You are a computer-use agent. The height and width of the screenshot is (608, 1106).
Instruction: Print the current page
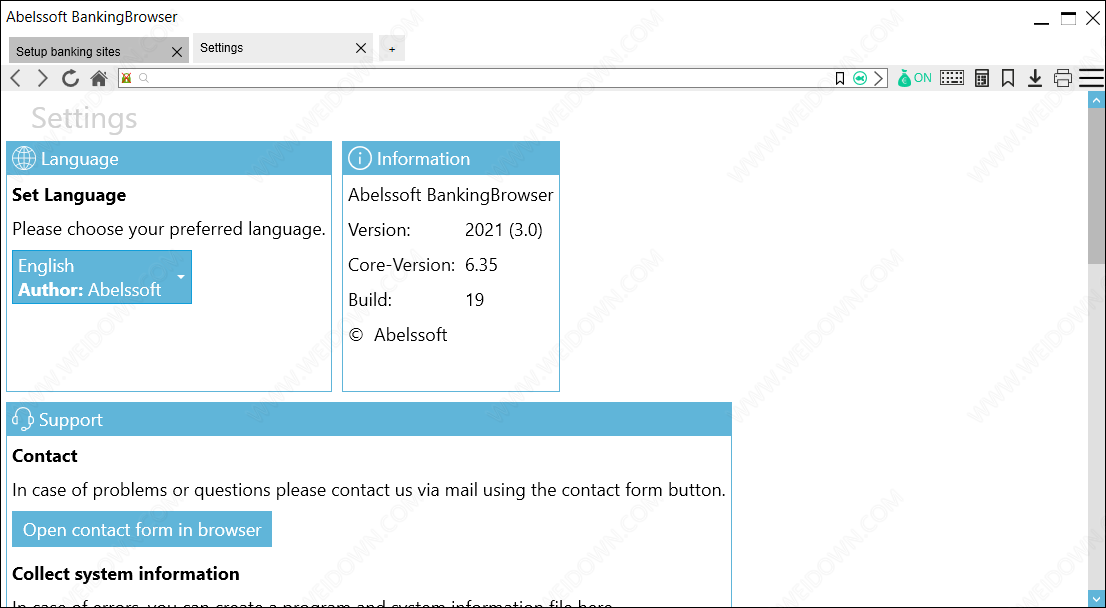click(x=1063, y=78)
